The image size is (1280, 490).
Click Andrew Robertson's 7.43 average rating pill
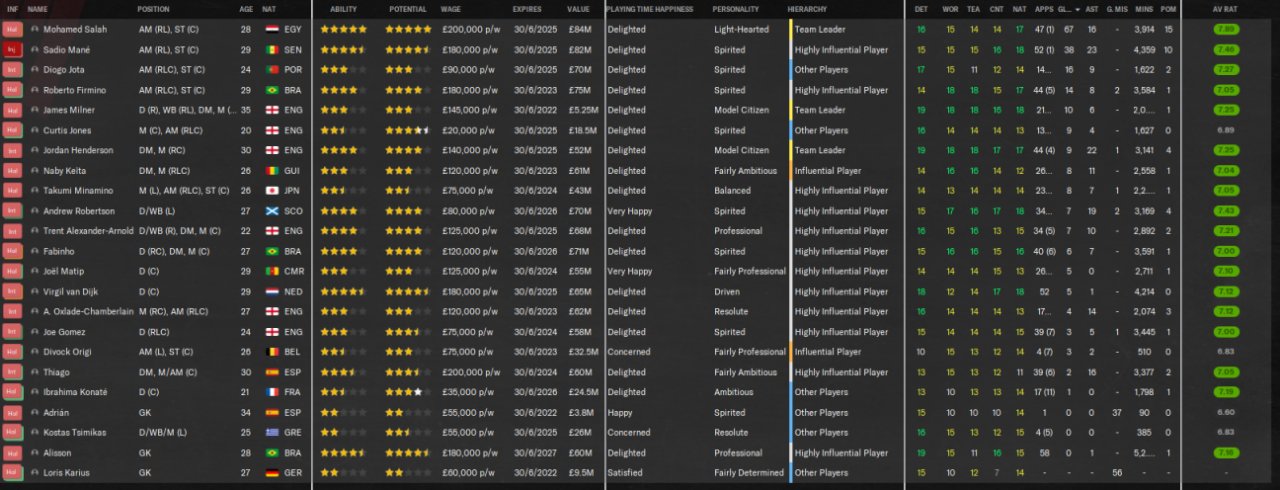click(x=1225, y=211)
